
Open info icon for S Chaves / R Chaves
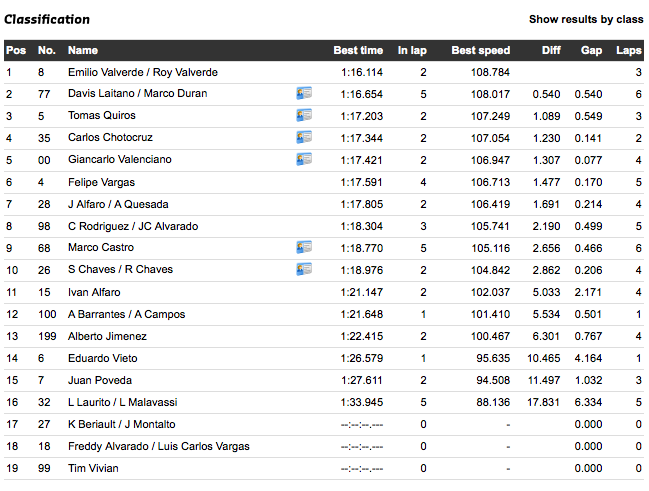tap(304, 269)
